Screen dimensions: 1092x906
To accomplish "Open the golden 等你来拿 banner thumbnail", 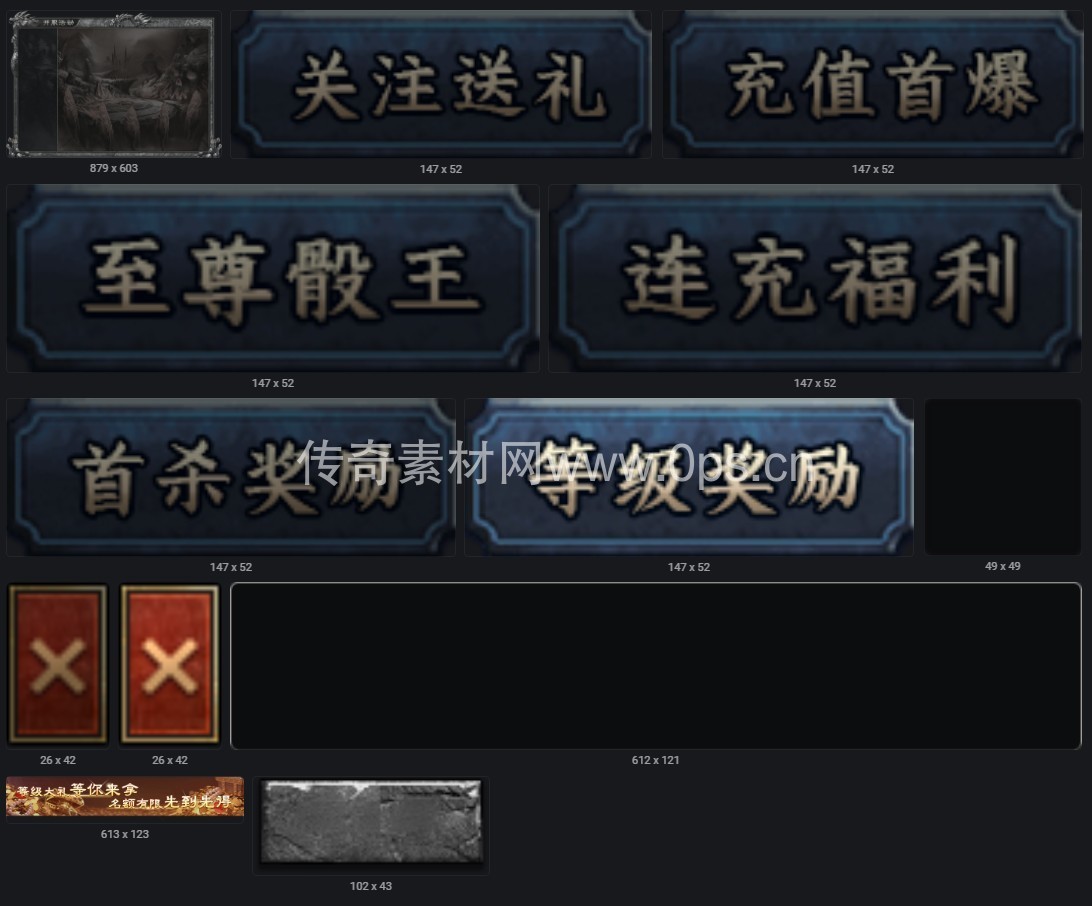I will pyautogui.click(x=125, y=799).
